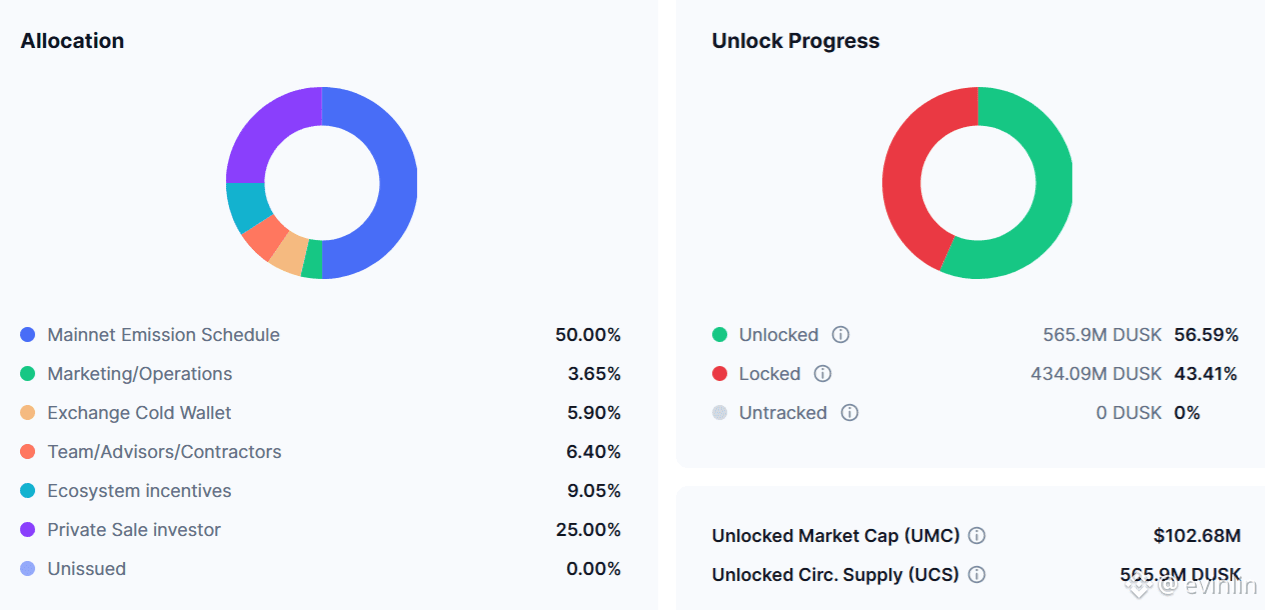Viewport: 1265px width, 610px height.
Task: Select the purple Private Sale investor legend dot
Action: (x=28, y=530)
